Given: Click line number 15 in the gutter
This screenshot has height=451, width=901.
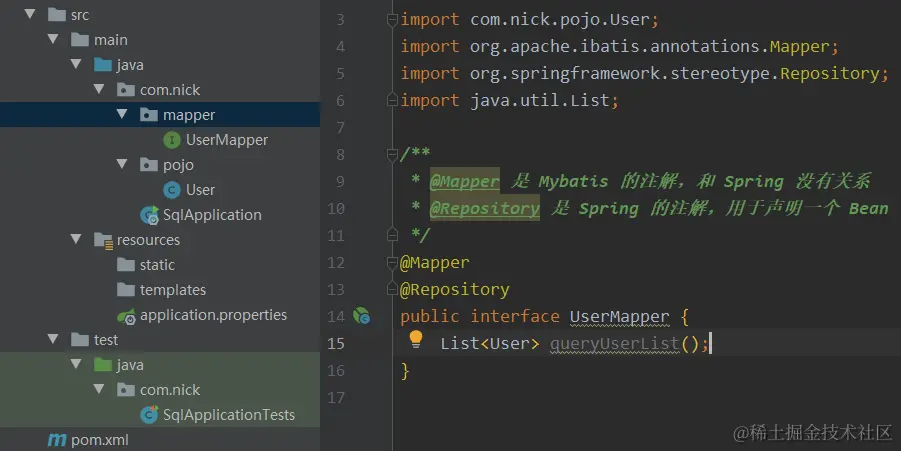Looking at the screenshot, I should [336, 344].
